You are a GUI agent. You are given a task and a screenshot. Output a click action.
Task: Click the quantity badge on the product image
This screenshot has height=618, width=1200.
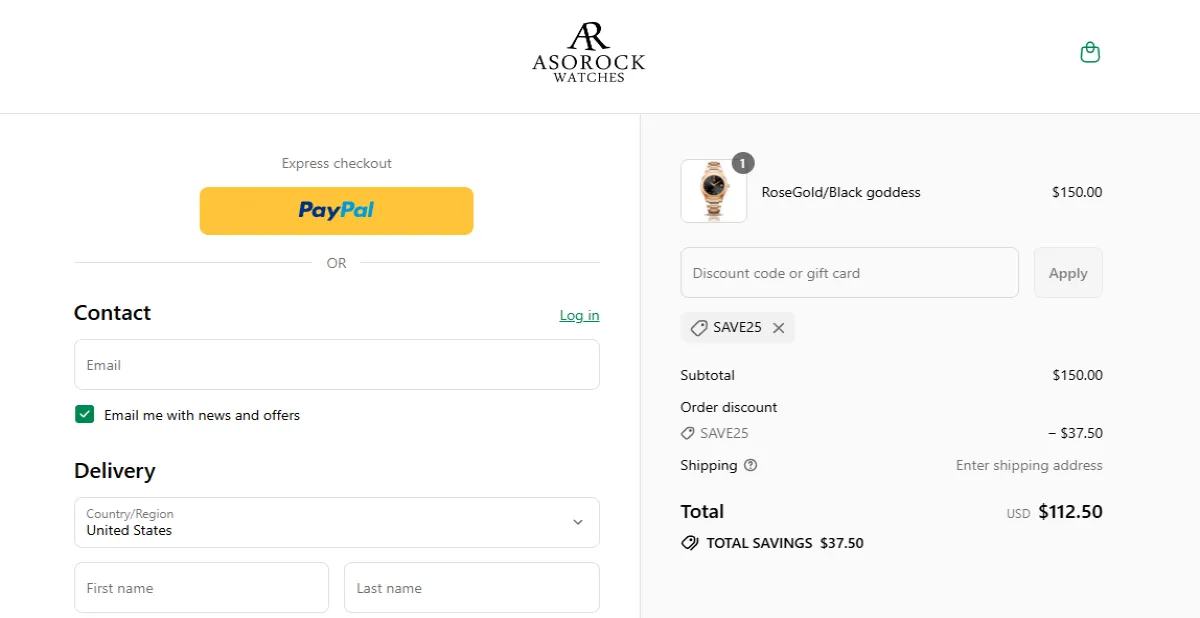click(743, 163)
